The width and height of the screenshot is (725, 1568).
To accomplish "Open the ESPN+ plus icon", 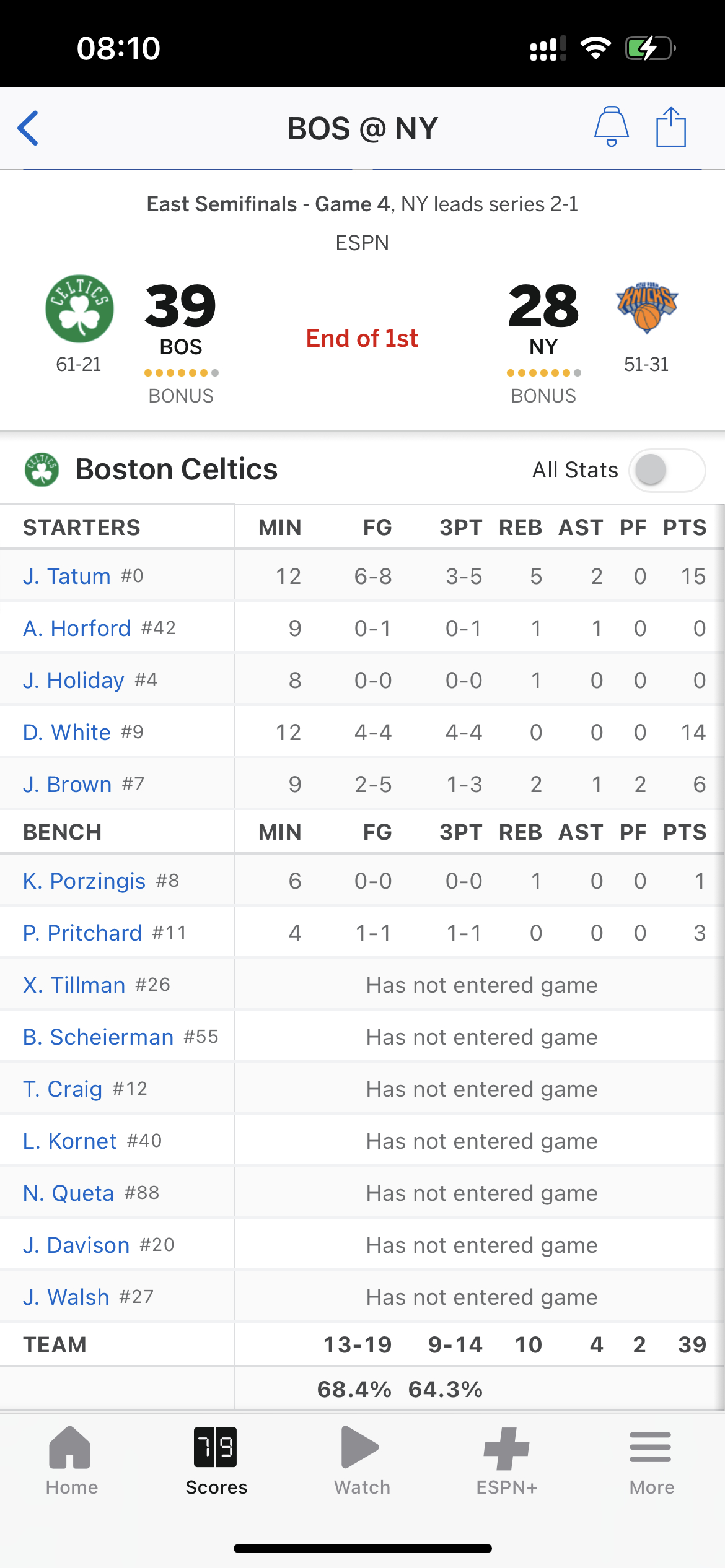I will pos(507,1448).
